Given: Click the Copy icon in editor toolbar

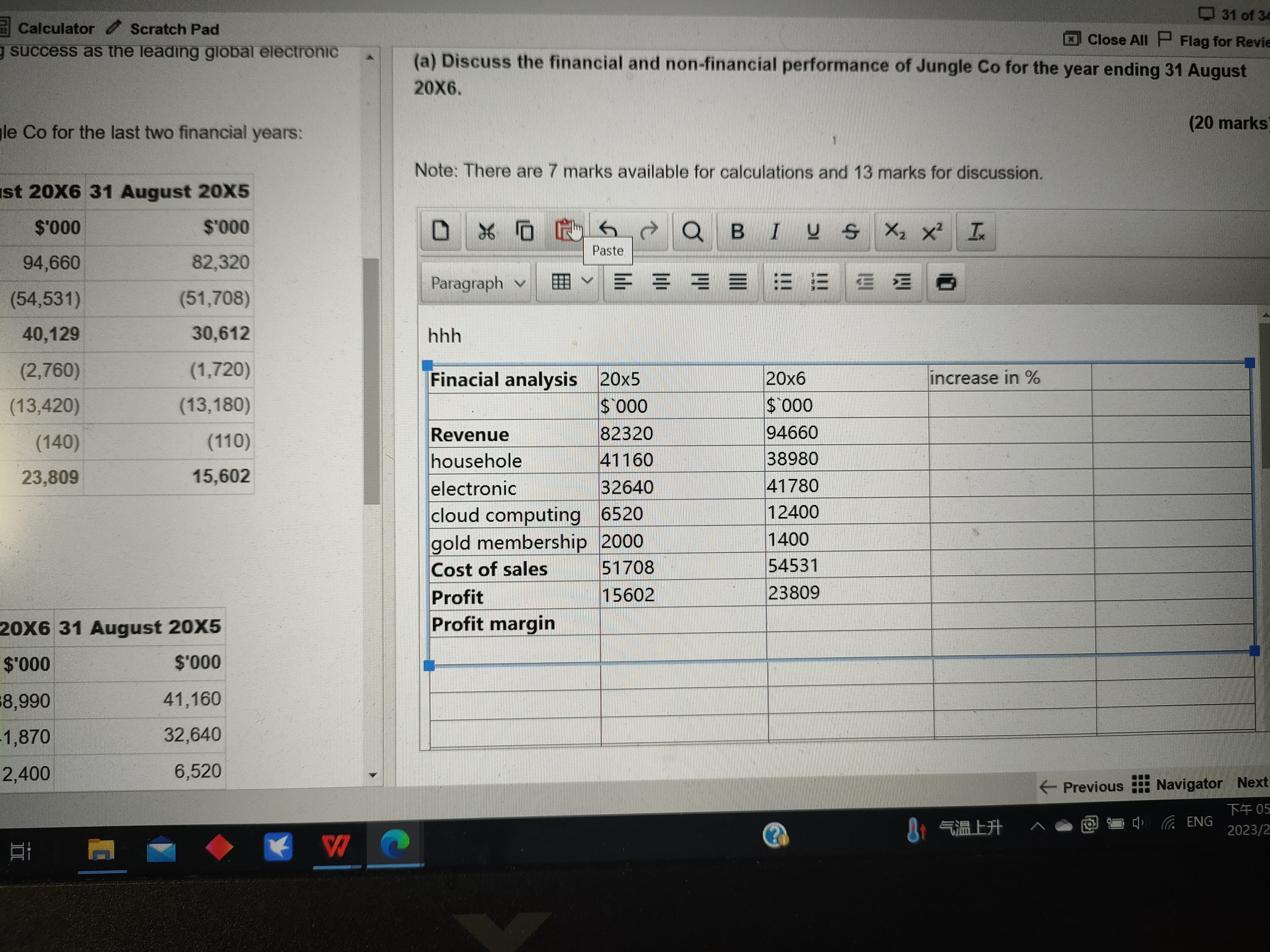Looking at the screenshot, I should (525, 231).
